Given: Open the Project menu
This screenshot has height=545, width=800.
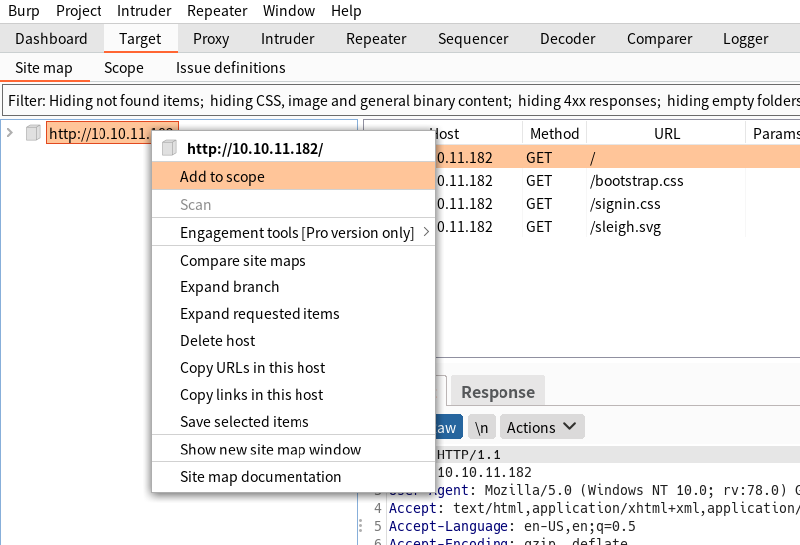Looking at the screenshot, I should 79,11.
